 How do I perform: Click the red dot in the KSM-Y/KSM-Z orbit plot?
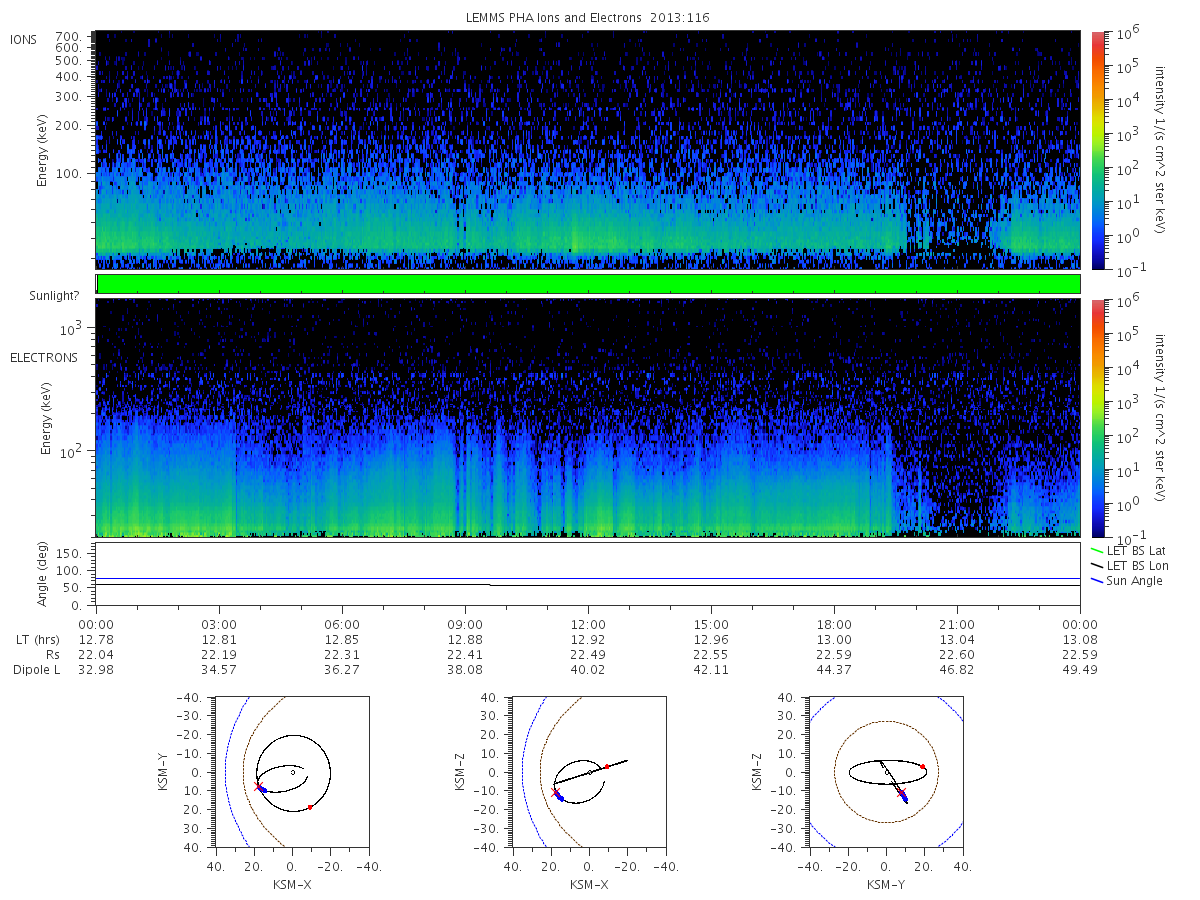point(922,767)
